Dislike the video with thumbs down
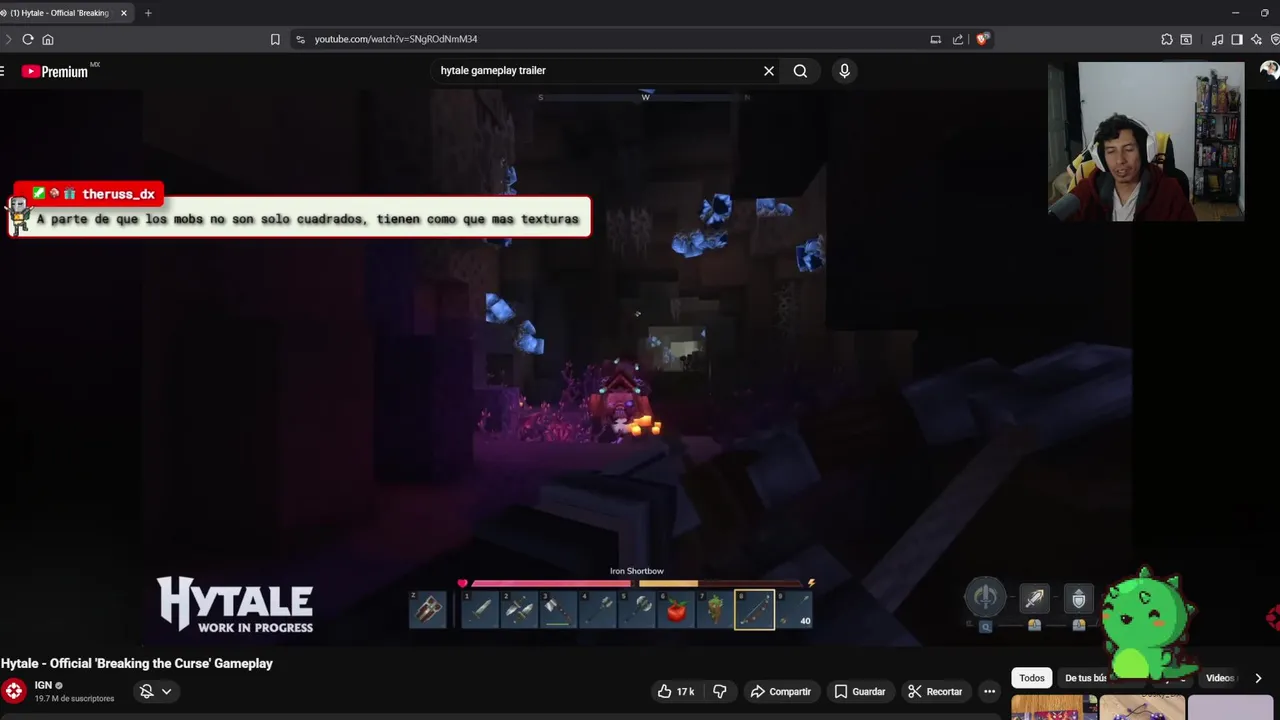Screen dimensions: 1280x720 pos(720,691)
